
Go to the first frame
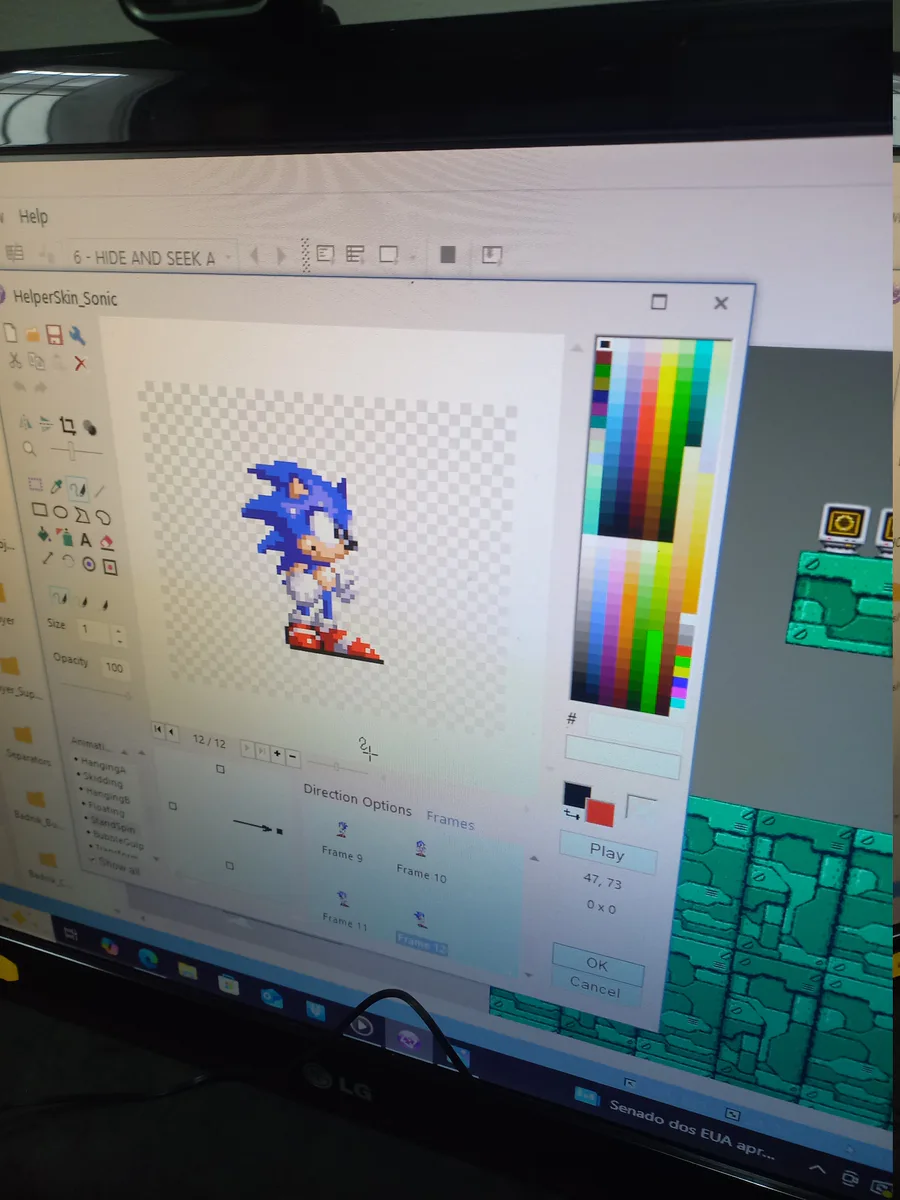[158, 731]
